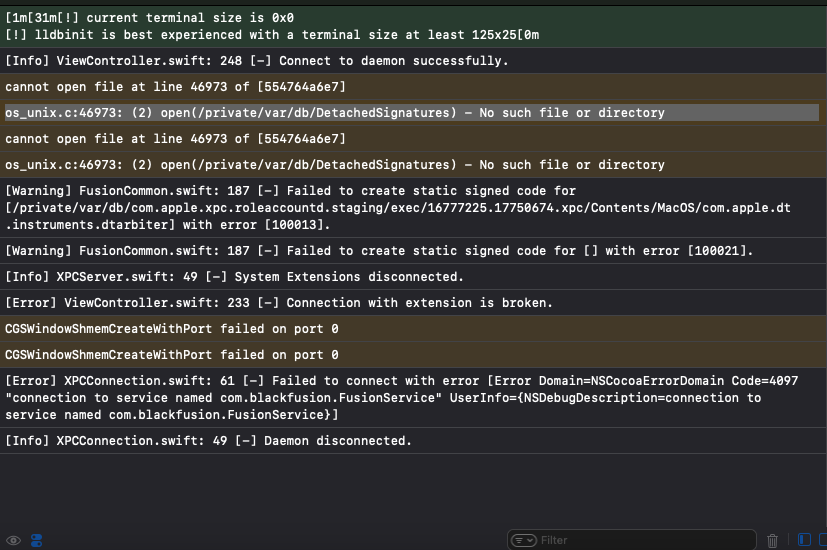
Task: Toggle the right console pane button
Action: tap(823, 540)
